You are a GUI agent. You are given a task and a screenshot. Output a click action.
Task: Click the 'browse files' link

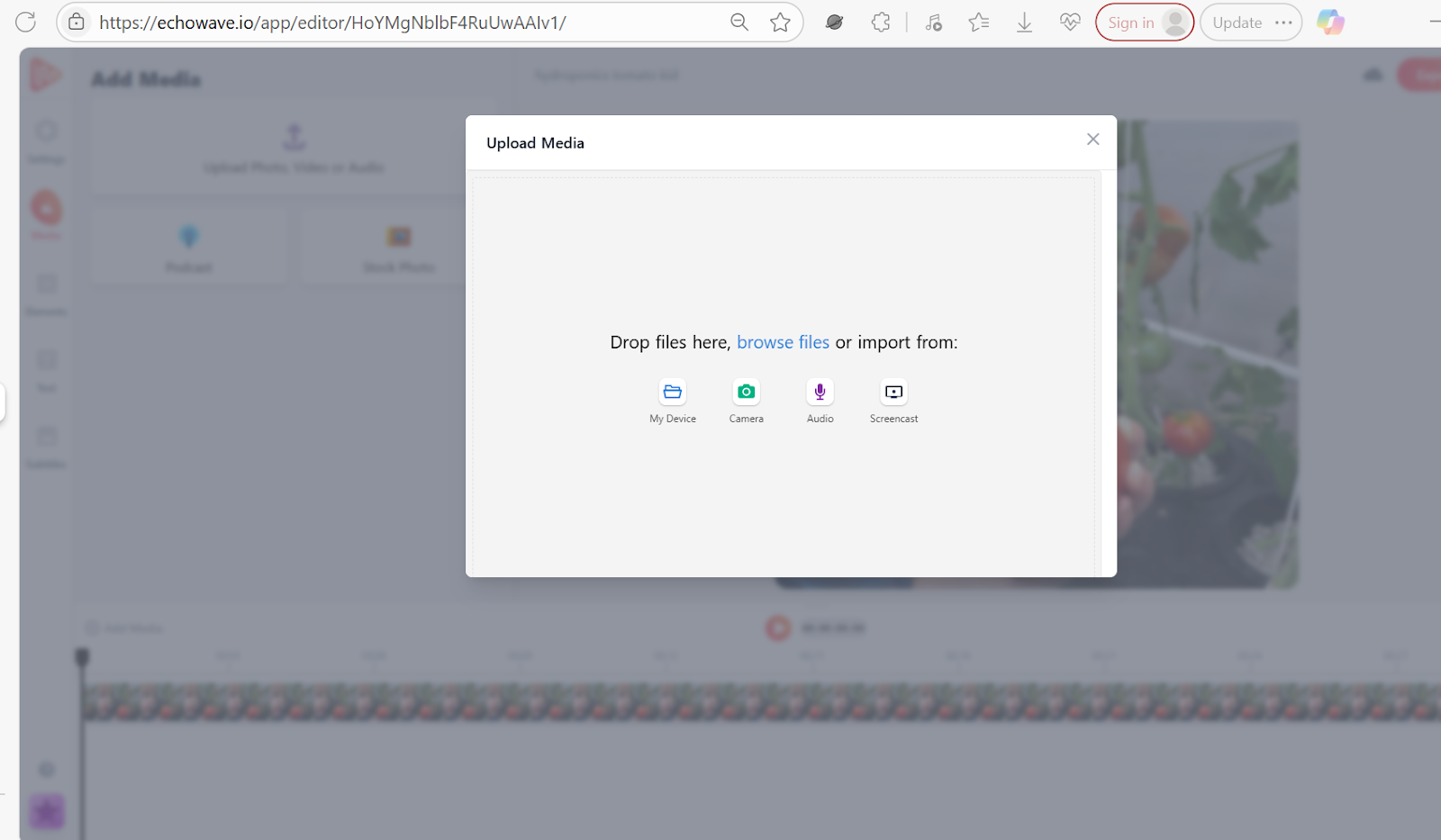pos(783,342)
